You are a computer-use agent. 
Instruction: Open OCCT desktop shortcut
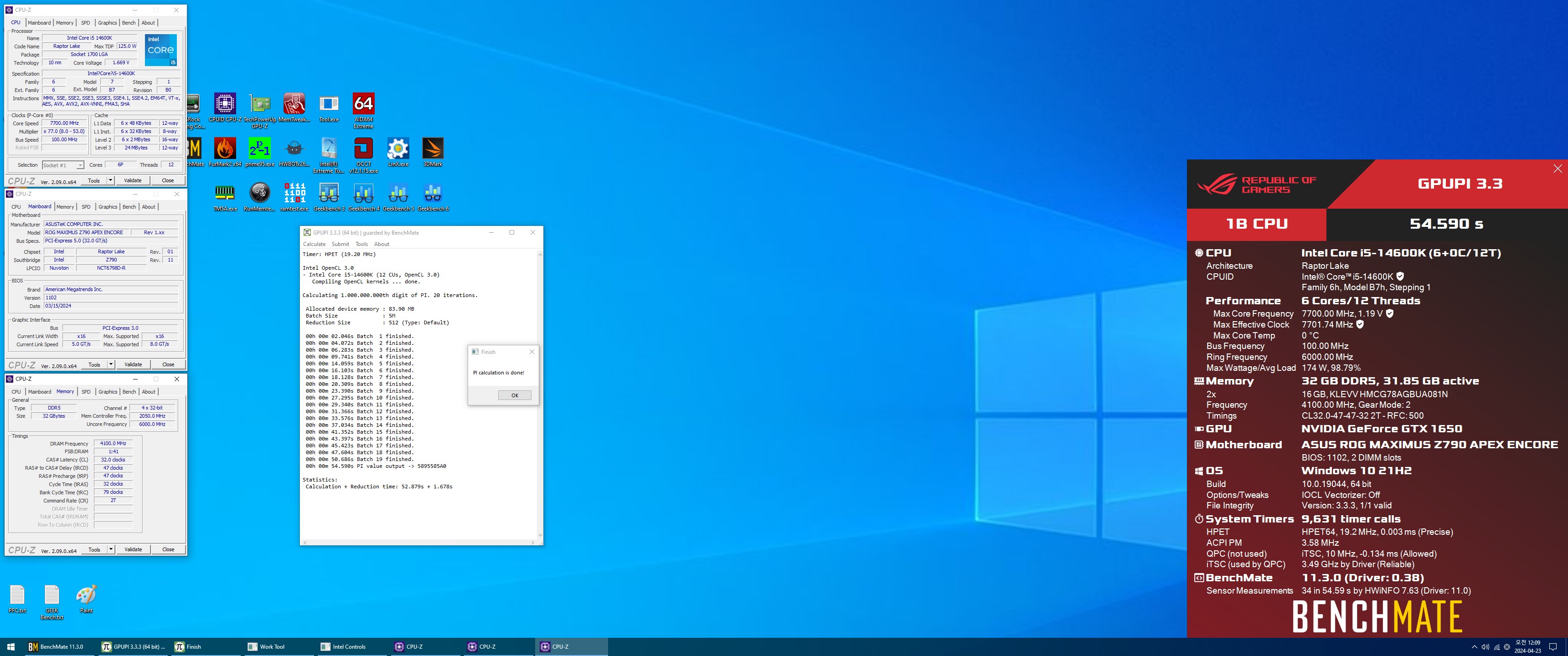pyautogui.click(x=363, y=155)
